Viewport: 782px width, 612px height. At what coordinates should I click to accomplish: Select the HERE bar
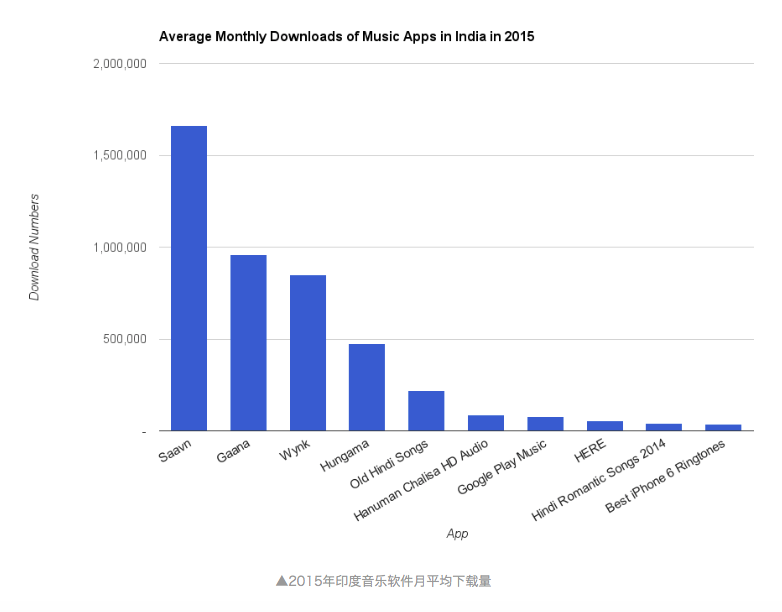tap(604, 425)
